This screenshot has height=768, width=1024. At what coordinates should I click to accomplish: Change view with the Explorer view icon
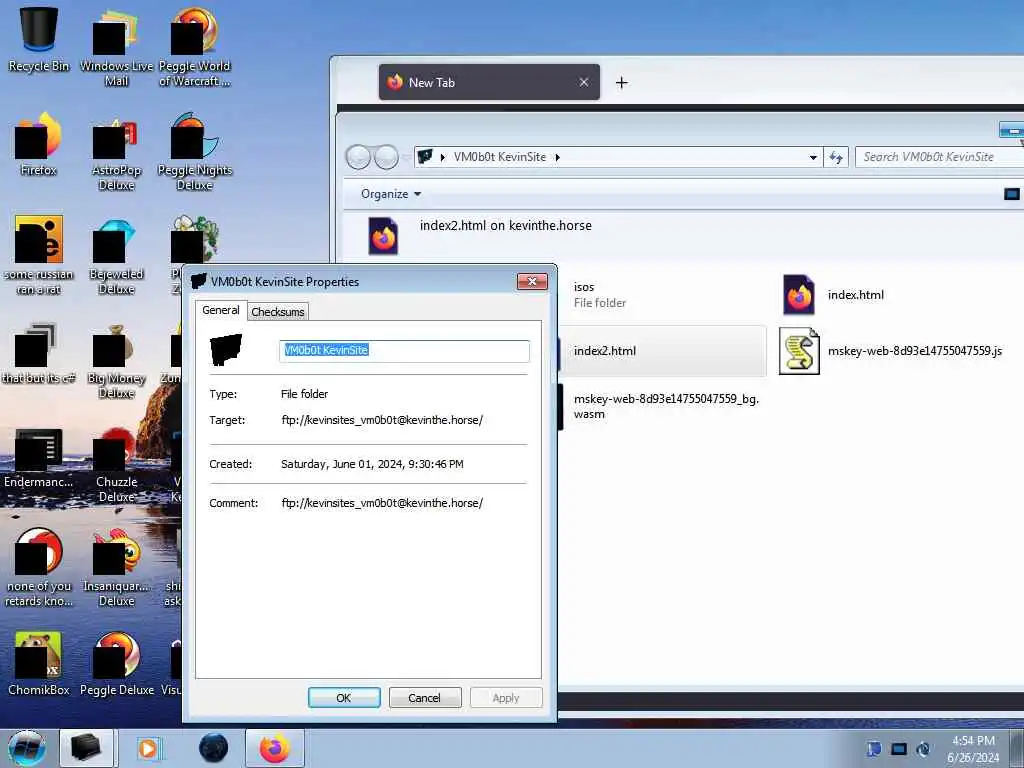click(x=1012, y=194)
